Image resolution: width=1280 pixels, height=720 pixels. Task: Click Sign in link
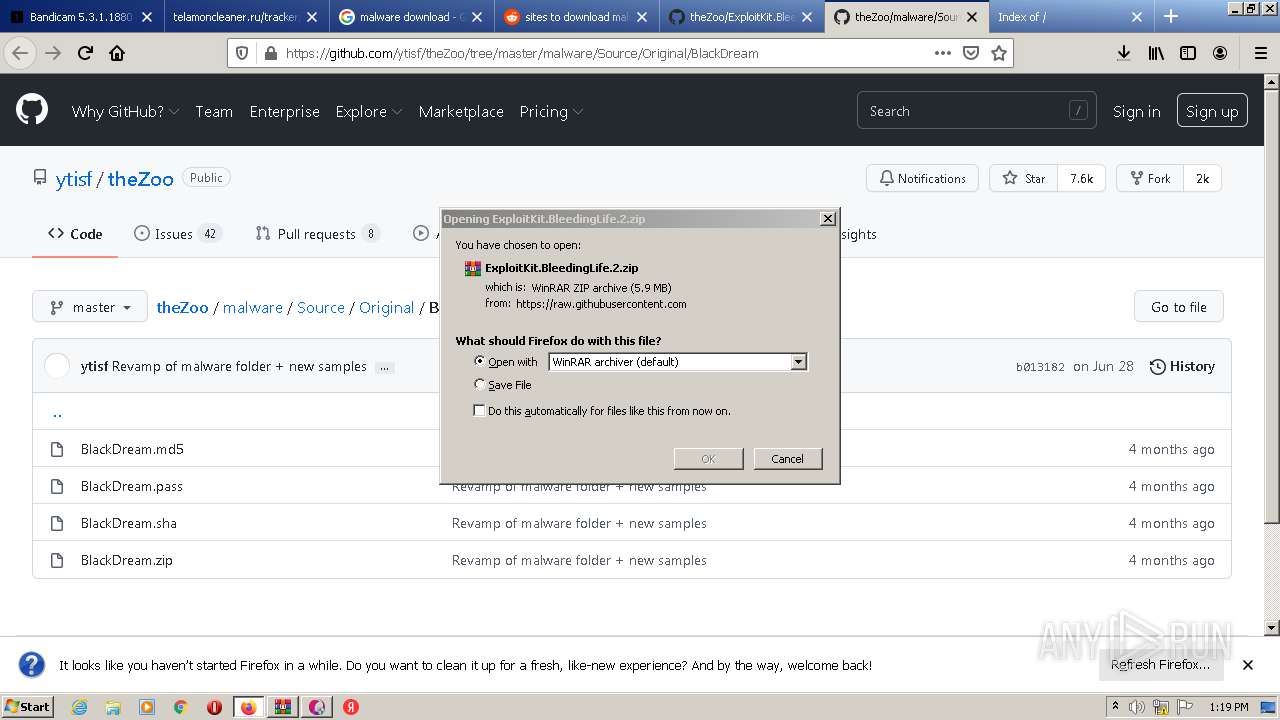pyautogui.click(x=1136, y=111)
